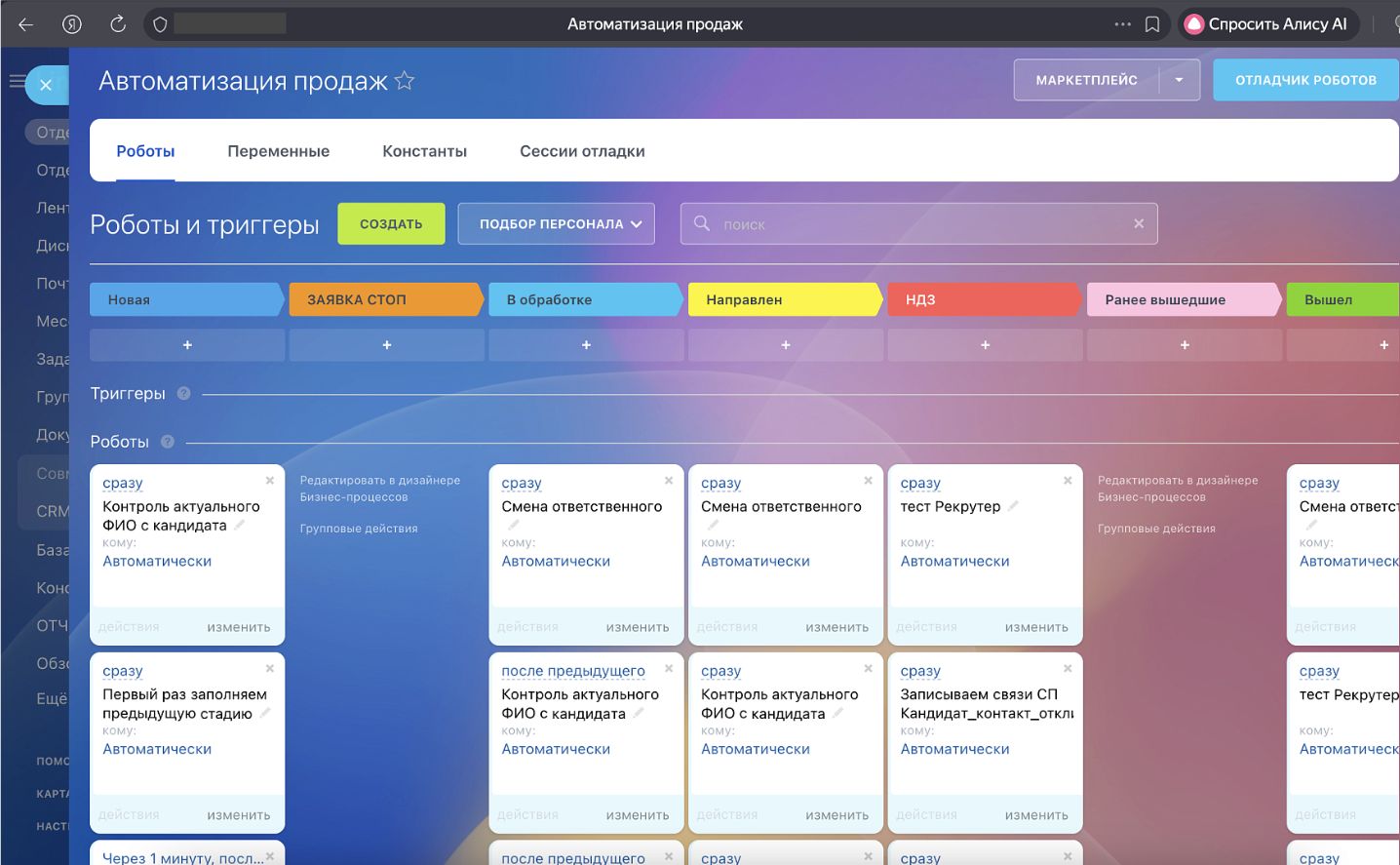The width and height of the screenshot is (1400, 865).
Task: Add page to favorites with the star icon
Action: pyautogui.click(x=405, y=81)
